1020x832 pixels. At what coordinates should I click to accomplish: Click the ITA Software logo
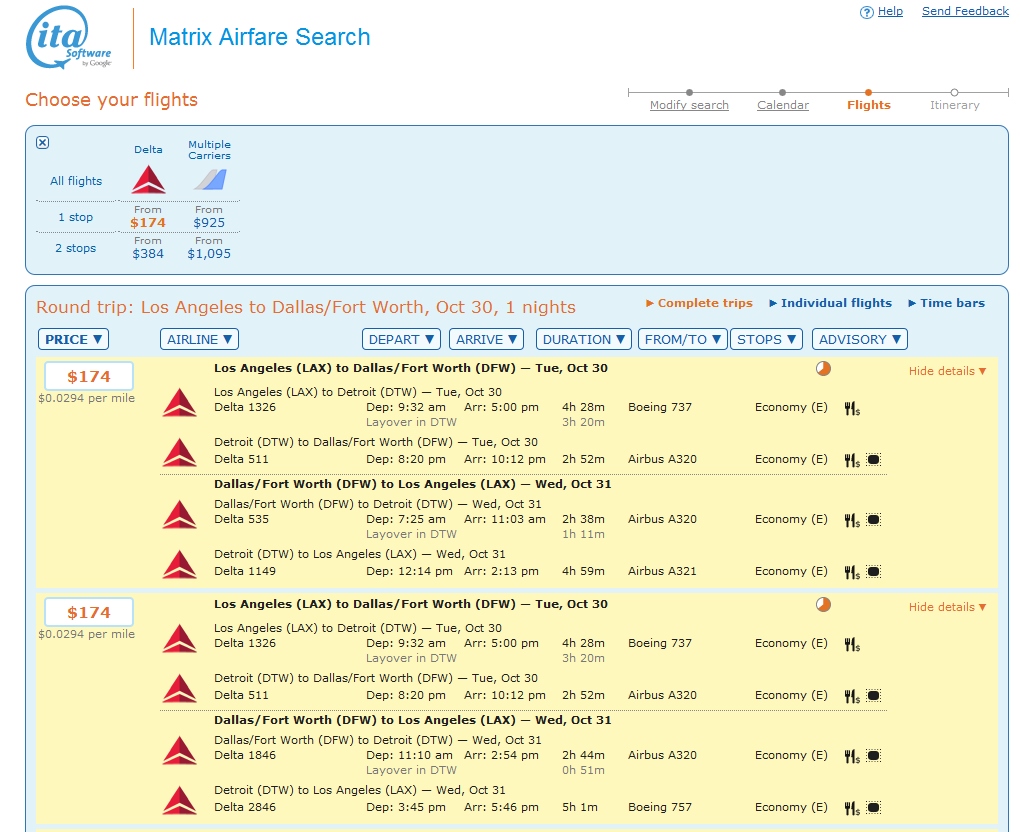tap(68, 39)
